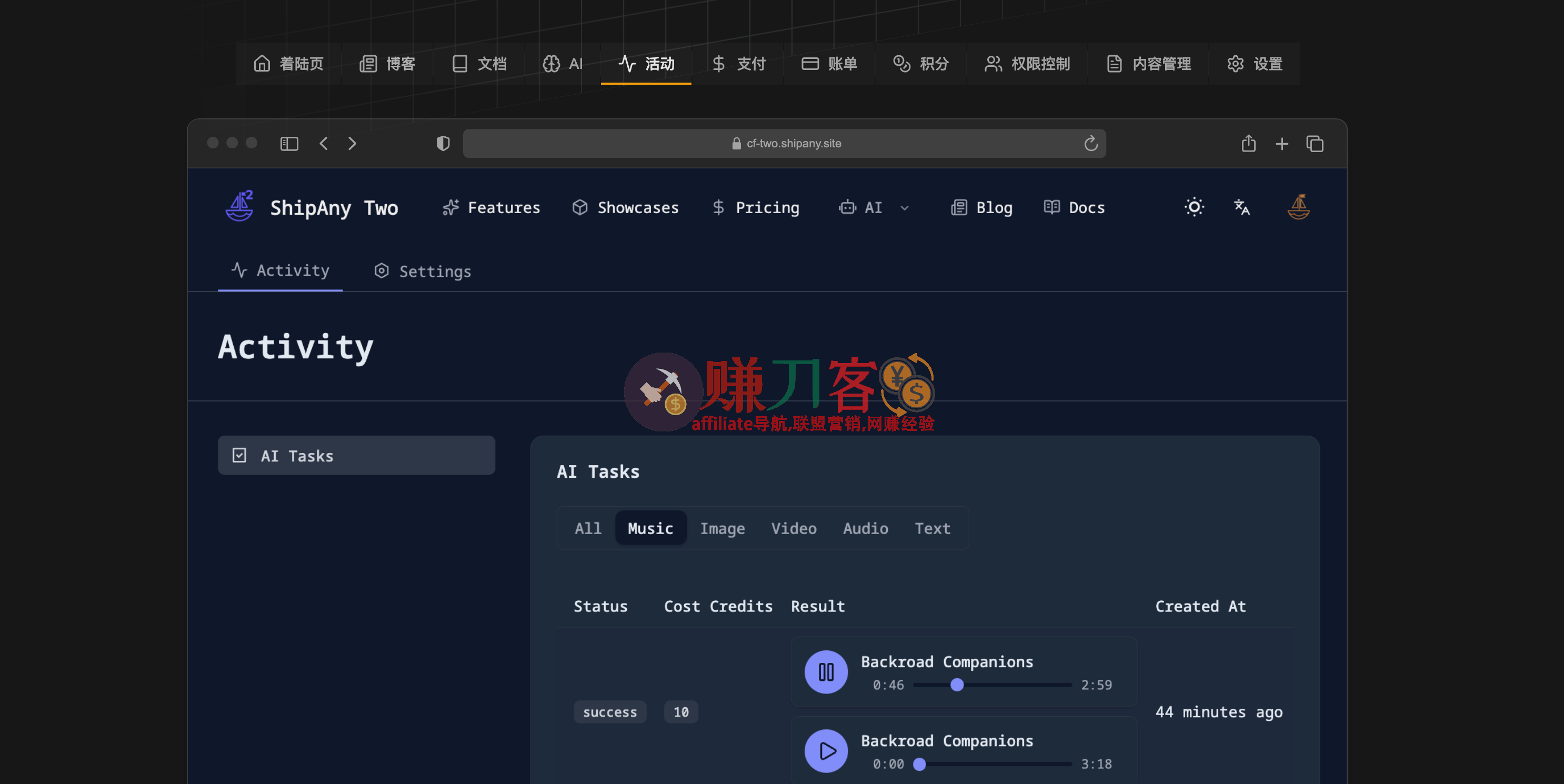Click the Cost Credits column header

point(718,606)
